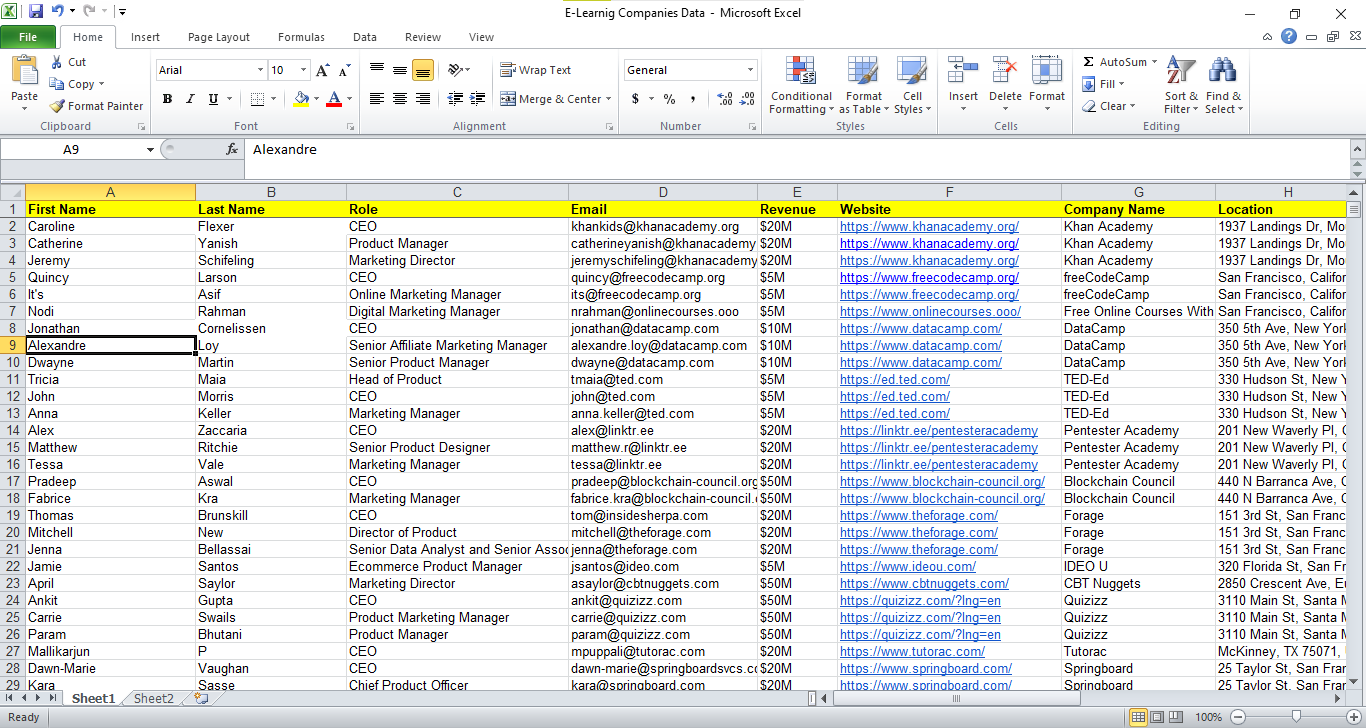Image resolution: width=1366 pixels, height=728 pixels.
Task: Click the yellow Fill Color swatch button
Action: tap(301, 99)
